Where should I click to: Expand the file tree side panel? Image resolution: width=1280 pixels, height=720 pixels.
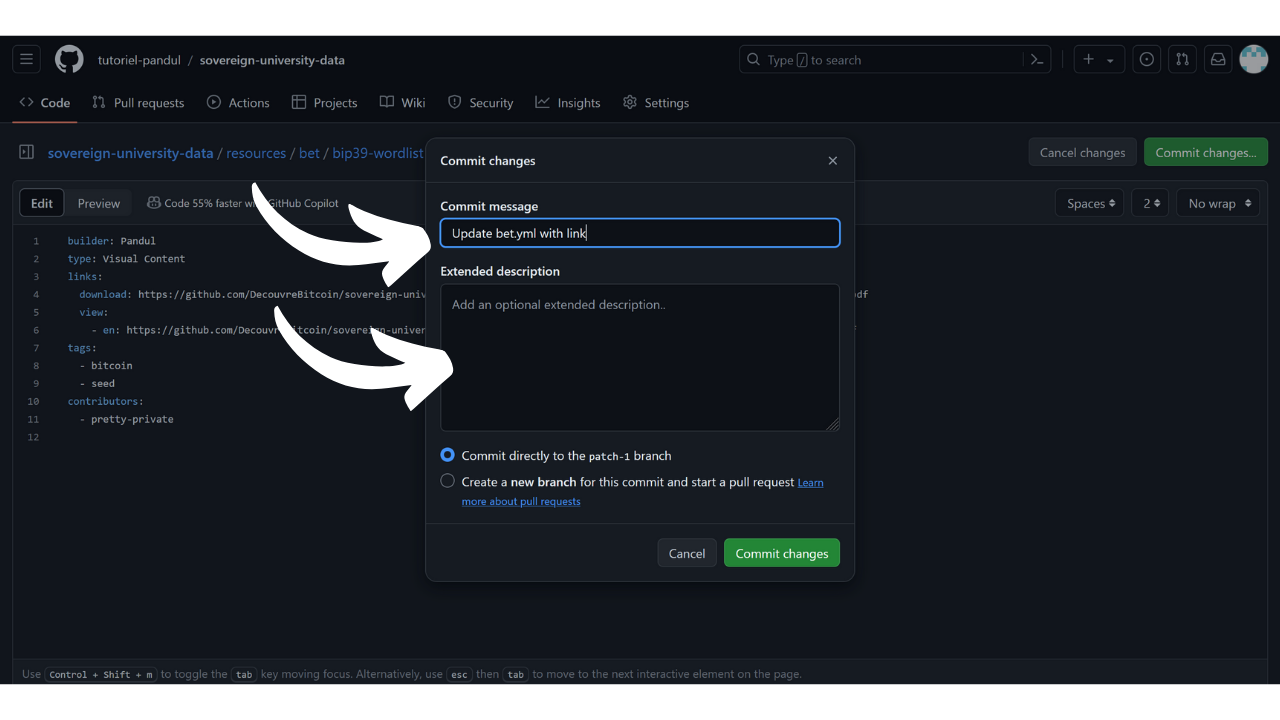(27, 153)
